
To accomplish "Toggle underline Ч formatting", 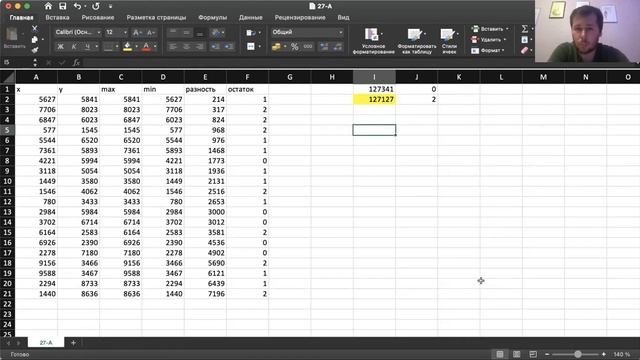I will point(87,47).
